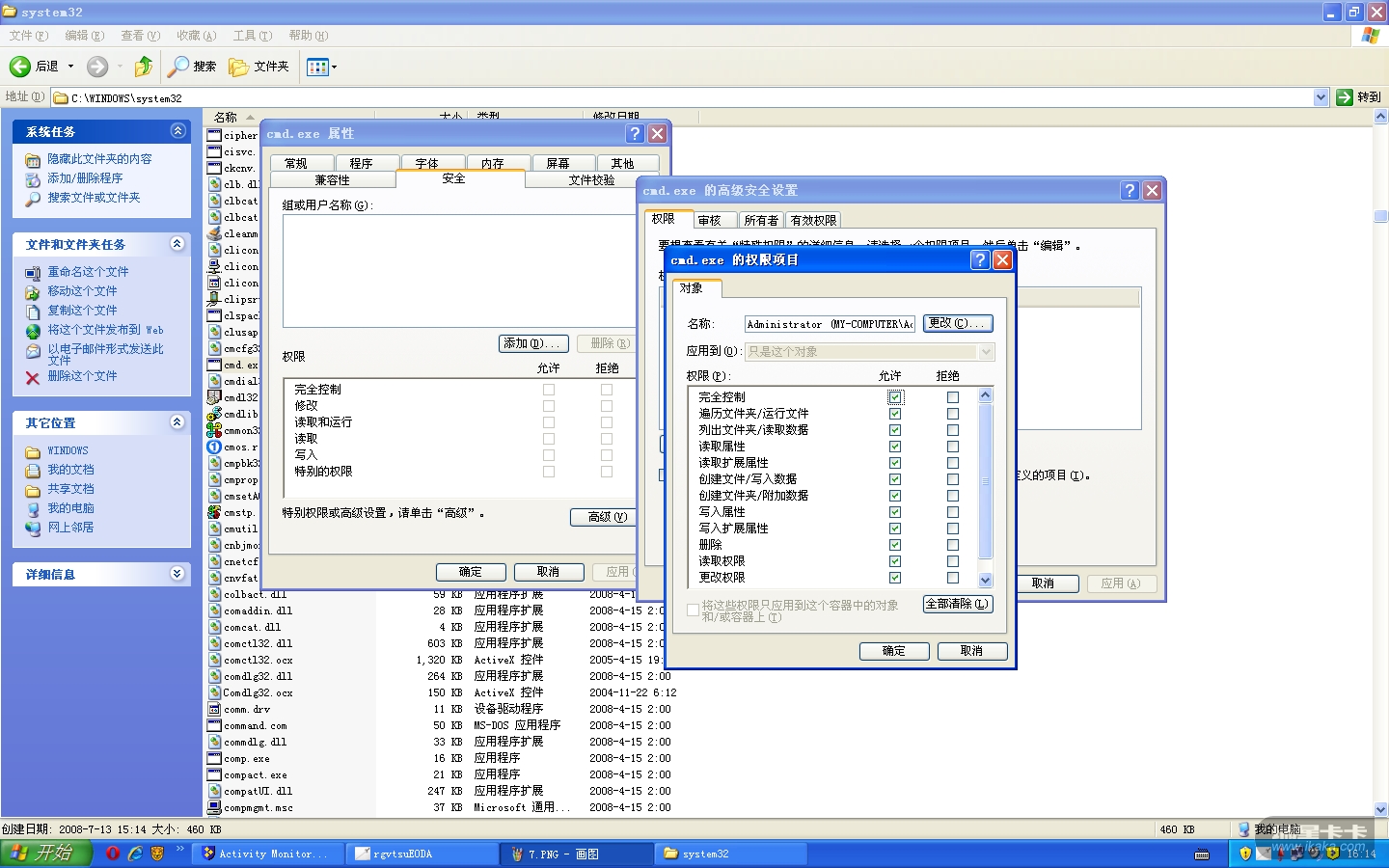Screen dimensions: 1389x868
Task: Click delete this file red X icon
Action: coord(33,377)
